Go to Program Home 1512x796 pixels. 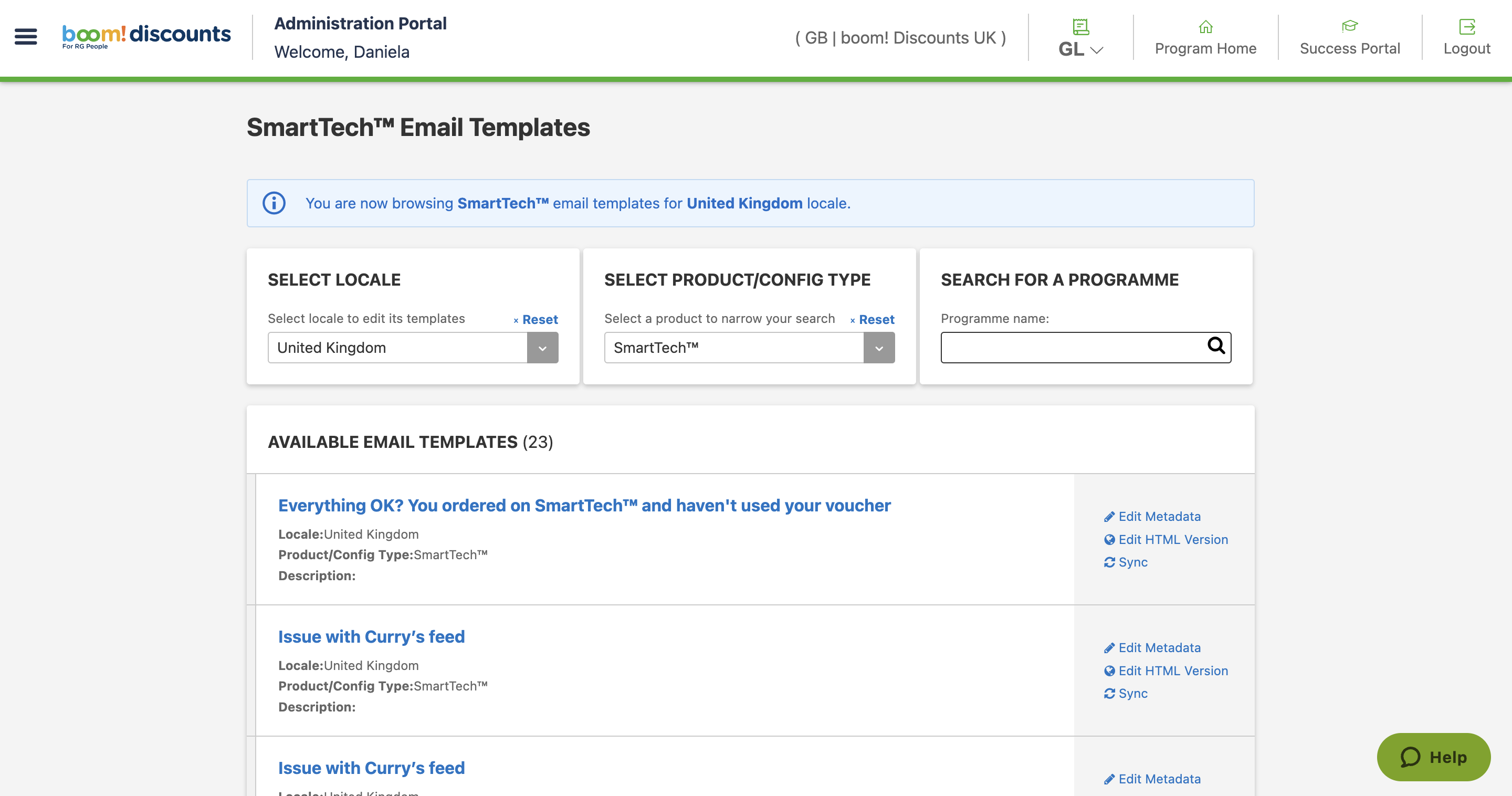(x=1205, y=48)
